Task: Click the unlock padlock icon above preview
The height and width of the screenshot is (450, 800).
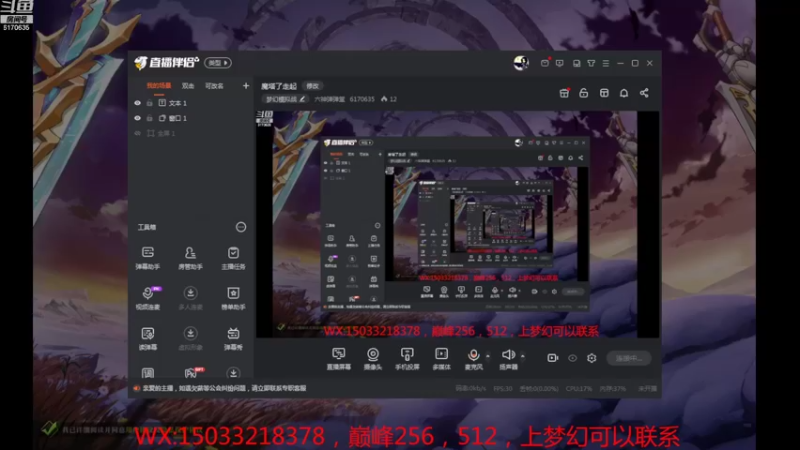Action: click(x=584, y=93)
